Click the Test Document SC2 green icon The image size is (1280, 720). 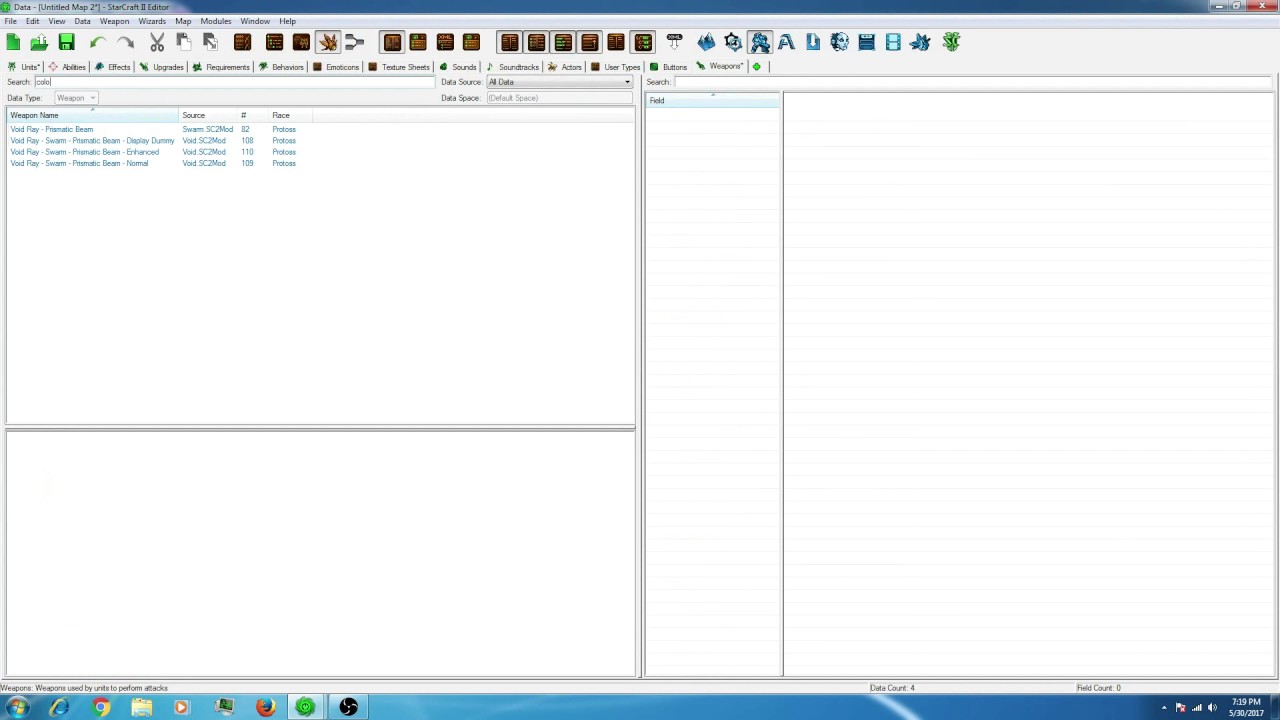coord(951,42)
